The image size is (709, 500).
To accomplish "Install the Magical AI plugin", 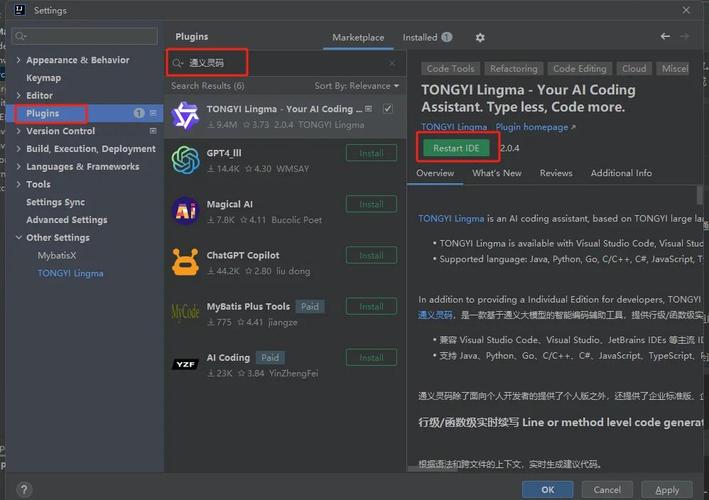I will (371, 204).
